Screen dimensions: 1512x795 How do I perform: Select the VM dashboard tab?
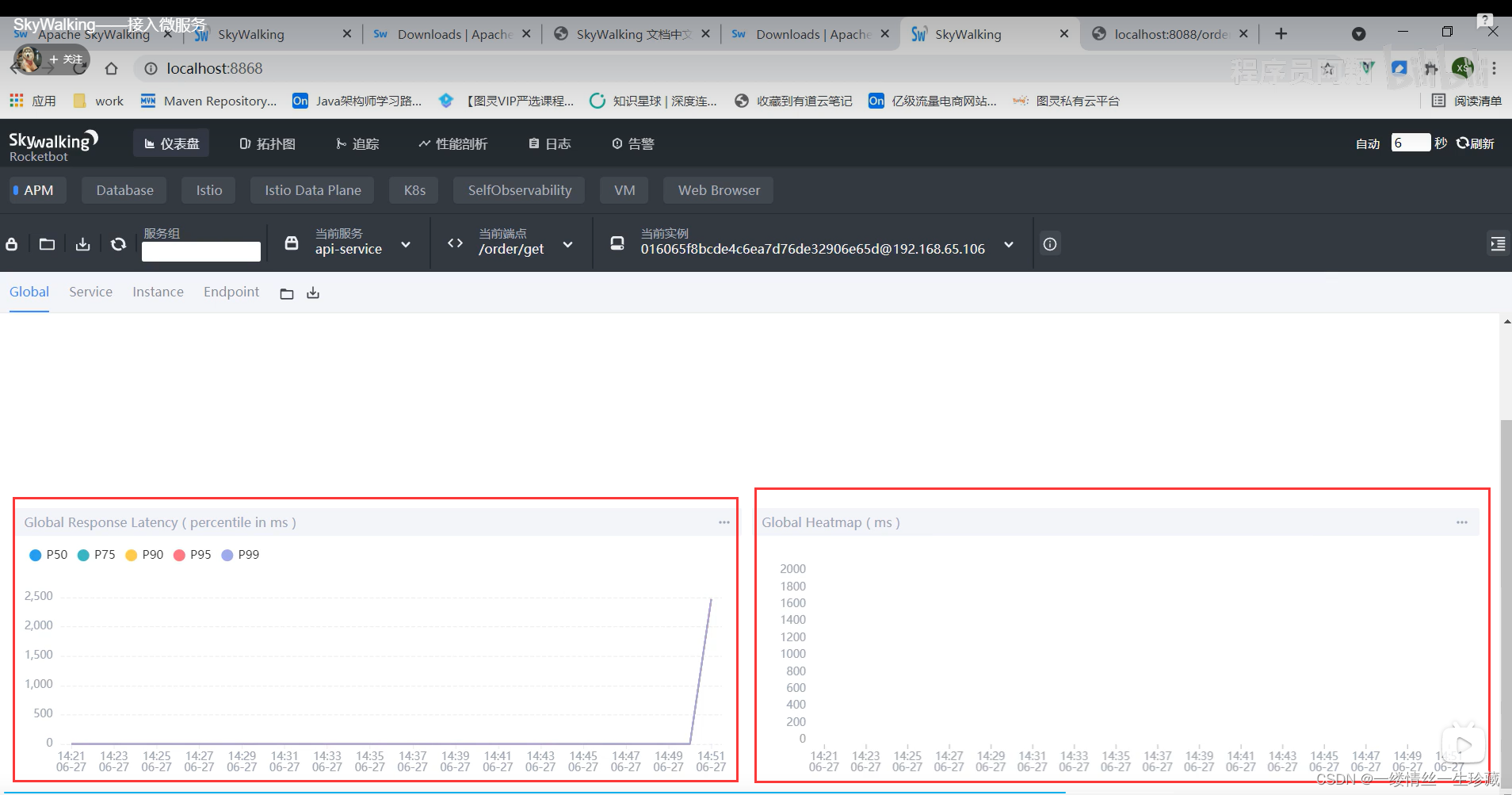pos(624,190)
